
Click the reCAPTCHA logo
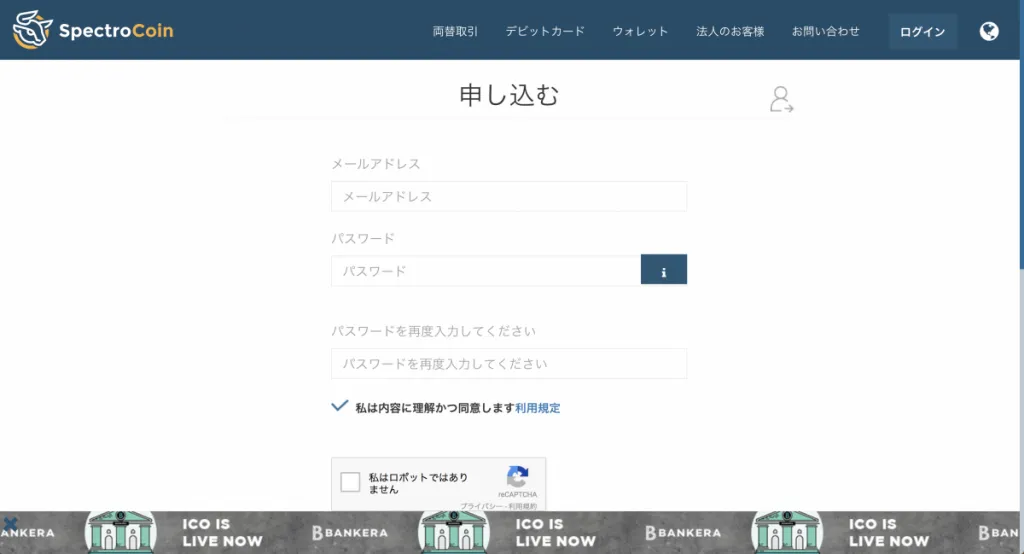tap(517, 477)
